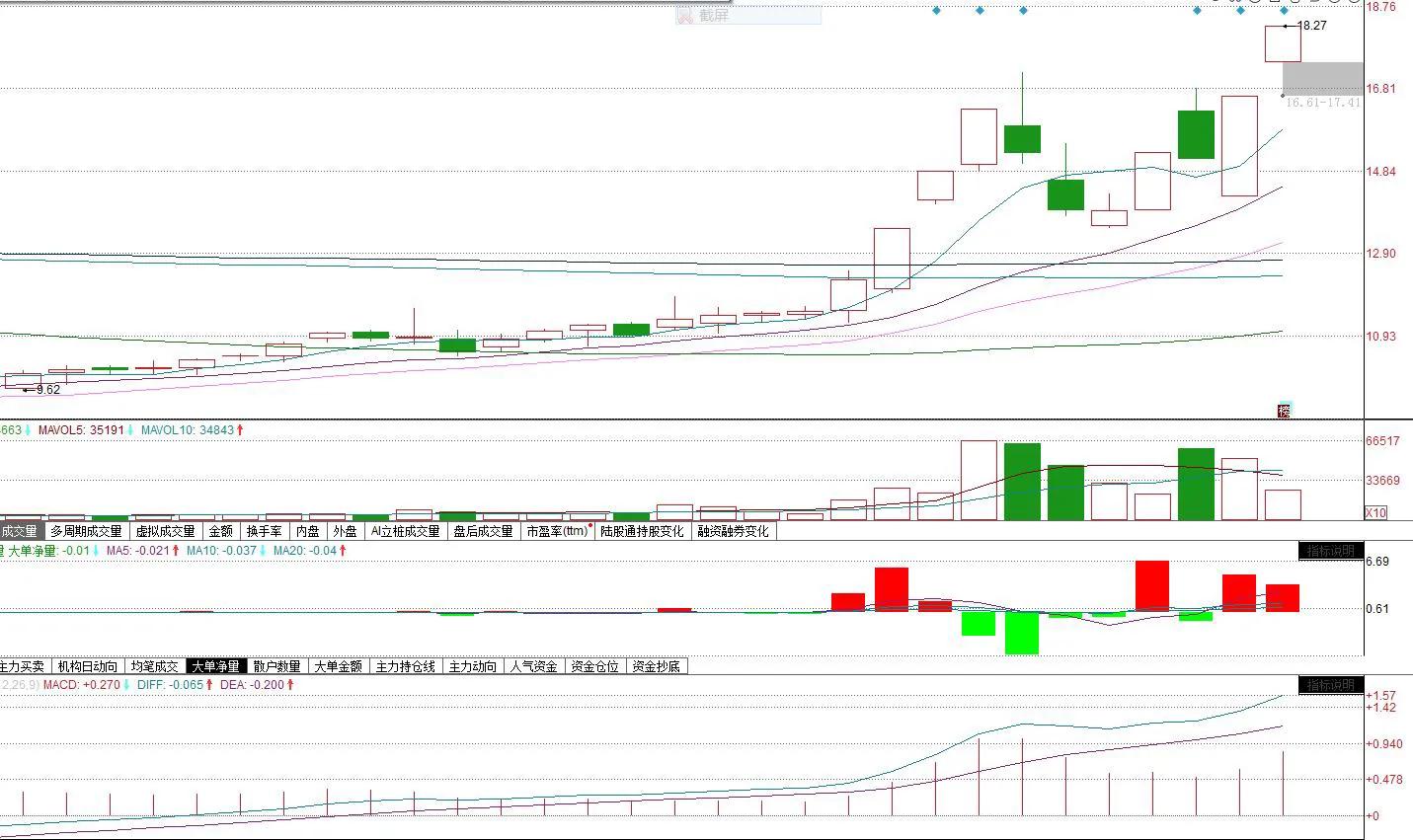The image size is (1413, 840).
Task: Click the 66517 volume axis label
Action: click(x=1382, y=441)
